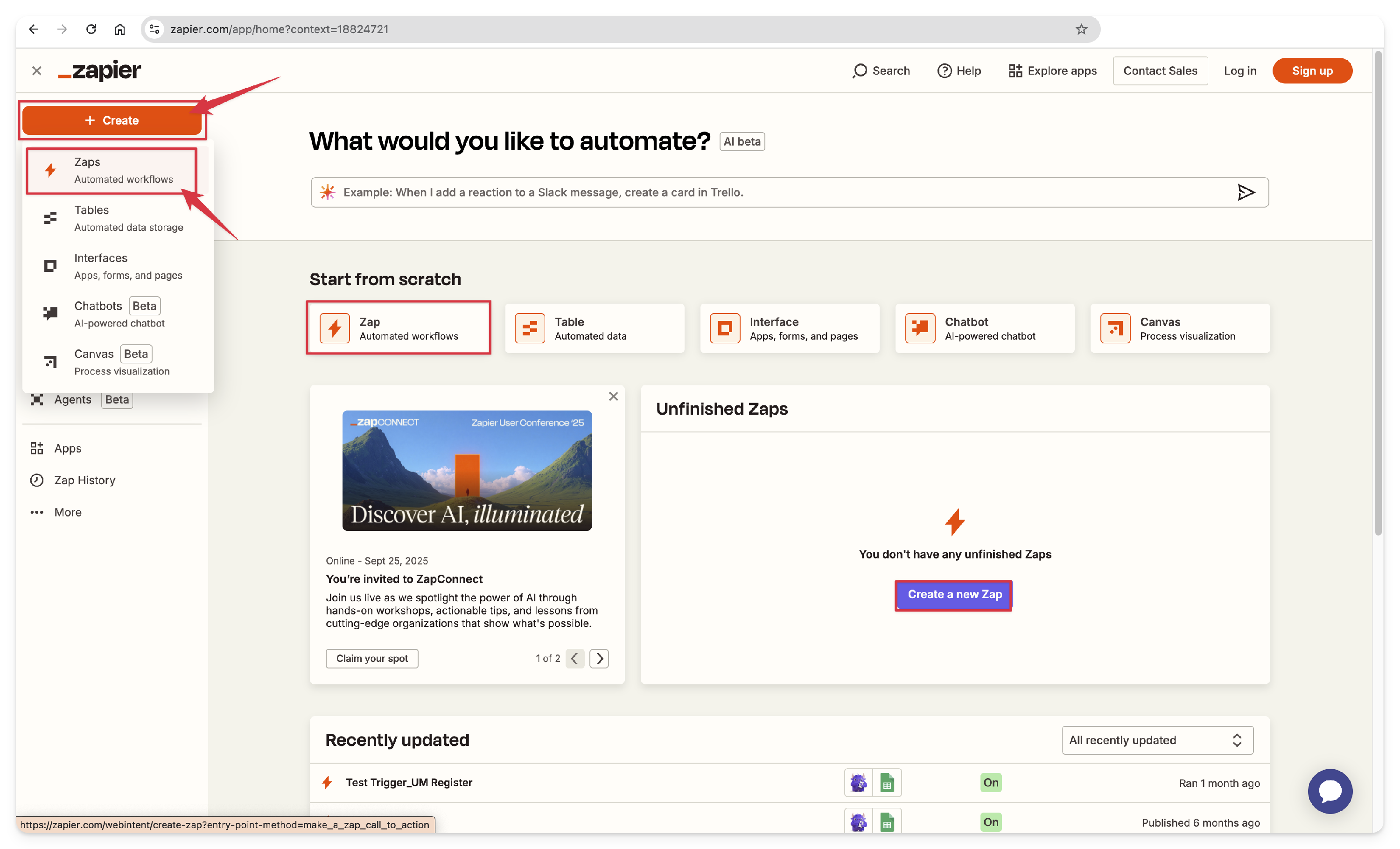Image resolution: width=1400 pixels, height=849 pixels.
Task: Click the AI beta badge
Action: click(742, 141)
